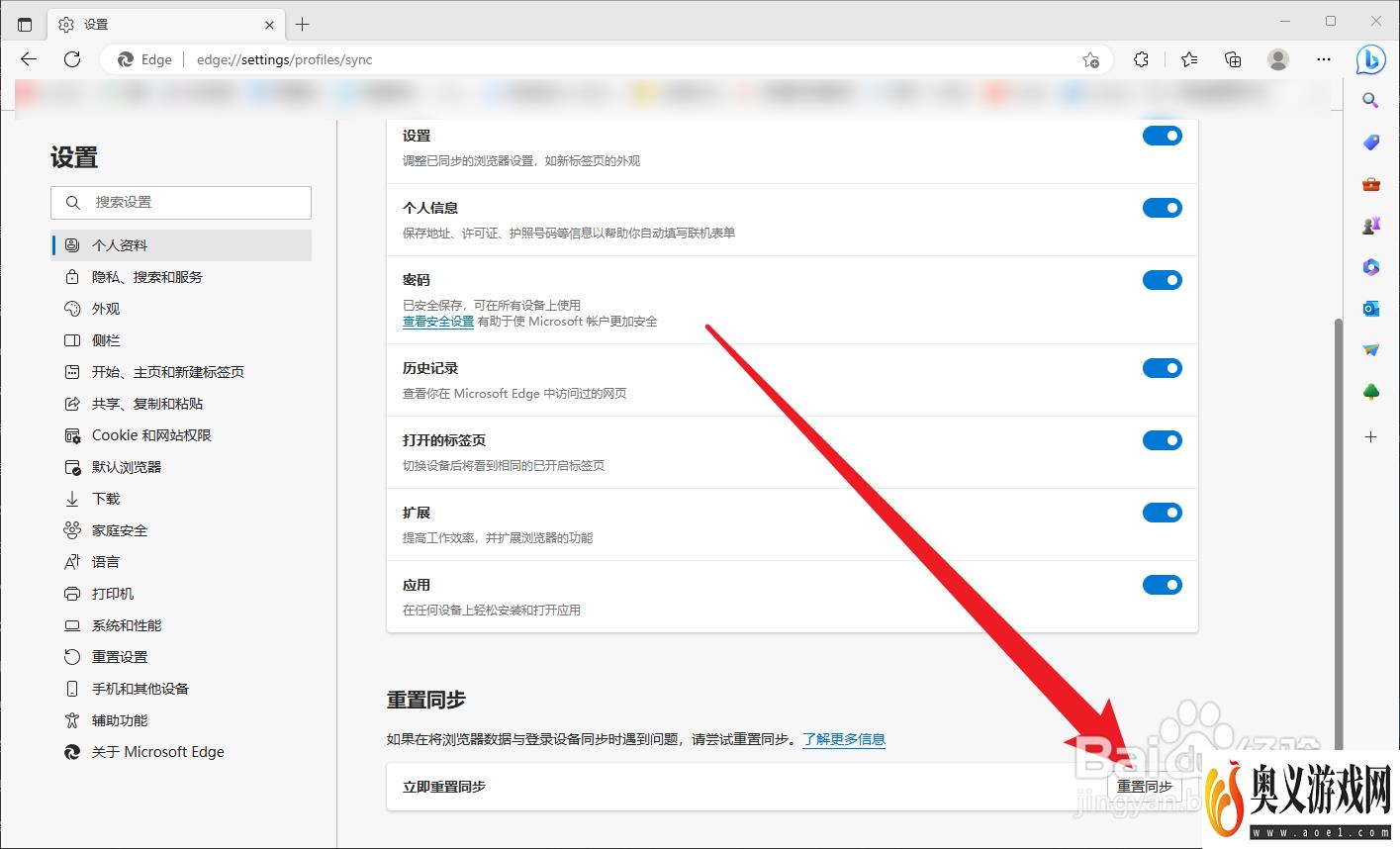Click the browser back arrow
Image resolution: width=1400 pixels, height=849 pixels.
click(x=29, y=59)
